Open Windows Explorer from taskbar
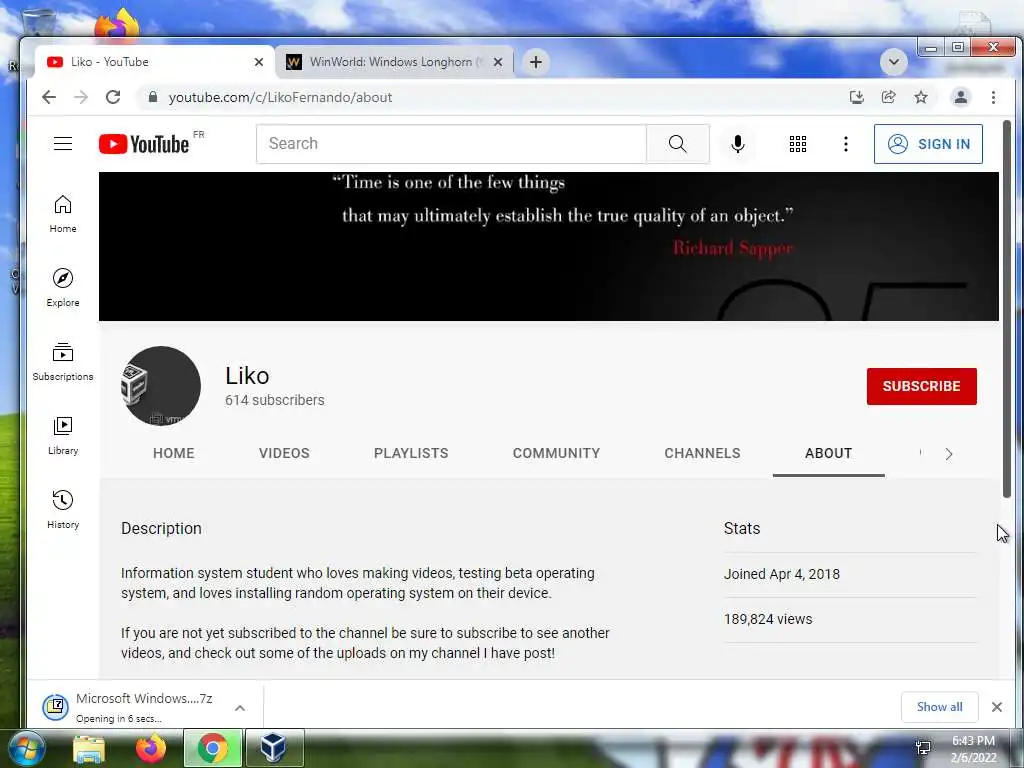This screenshot has height=768, width=1024. (x=89, y=748)
